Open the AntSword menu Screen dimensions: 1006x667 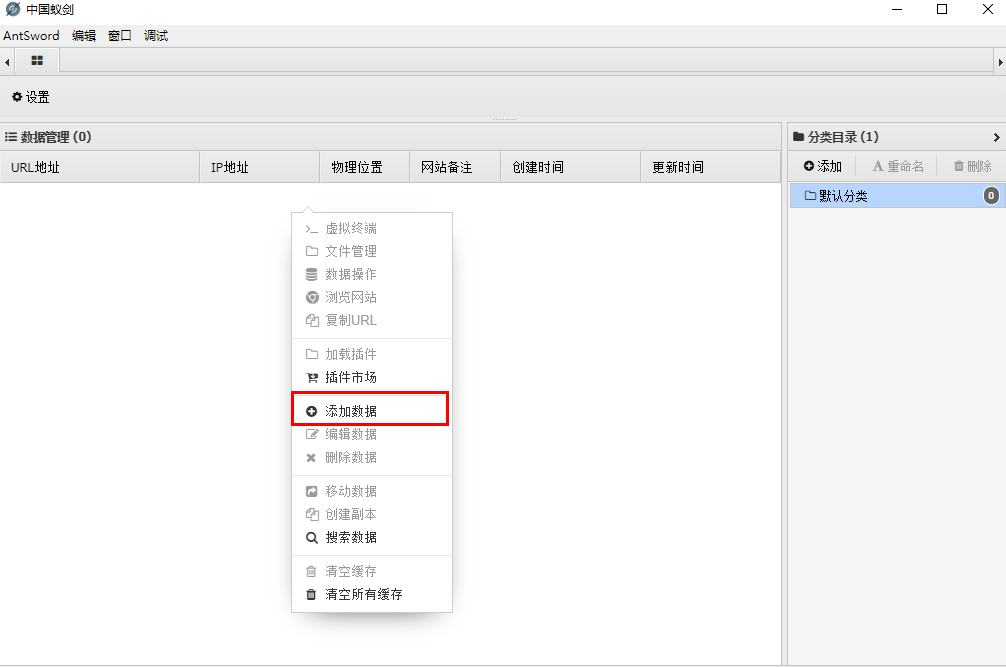pos(30,35)
